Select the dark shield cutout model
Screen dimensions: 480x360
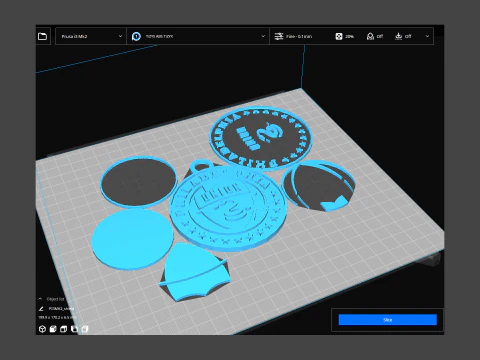pos(318,186)
